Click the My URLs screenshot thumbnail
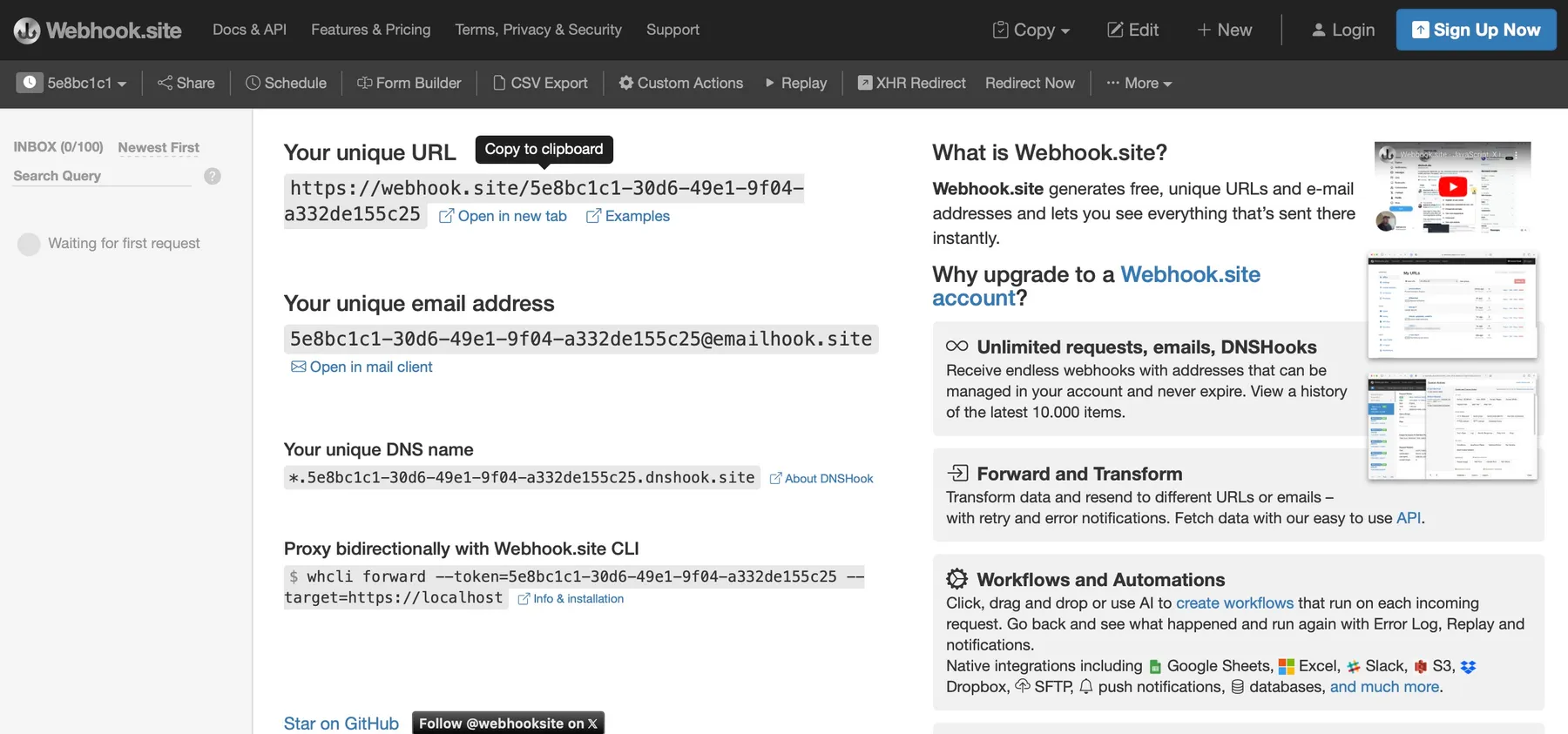Viewport: 1568px width, 734px height. (1452, 306)
